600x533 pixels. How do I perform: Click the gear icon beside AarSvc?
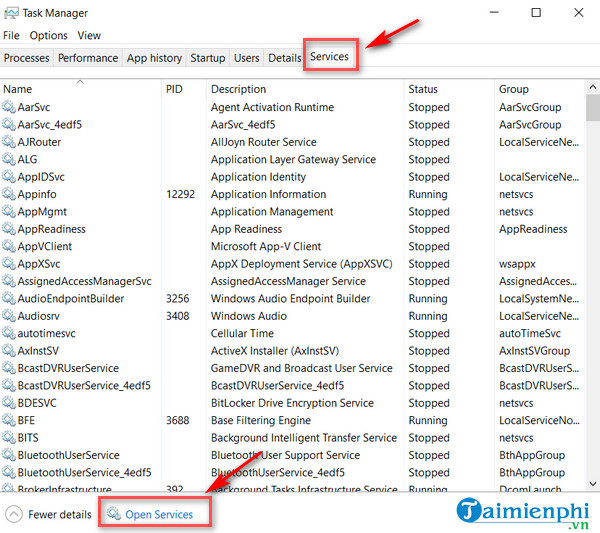click(9, 107)
